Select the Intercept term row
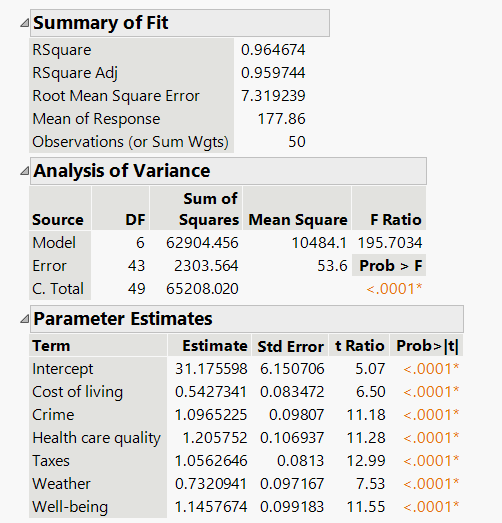This screenshot has height=523, width=502. [x=63, y=369]
